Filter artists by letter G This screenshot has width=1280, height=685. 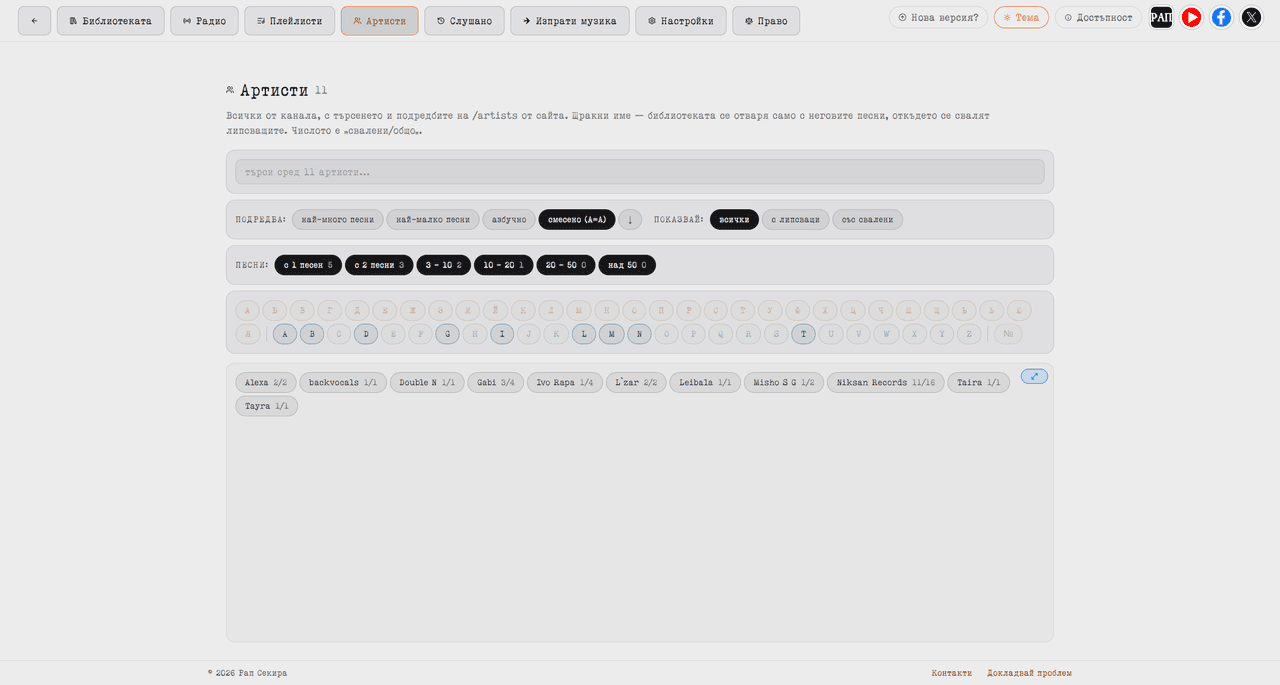point(447,334)
